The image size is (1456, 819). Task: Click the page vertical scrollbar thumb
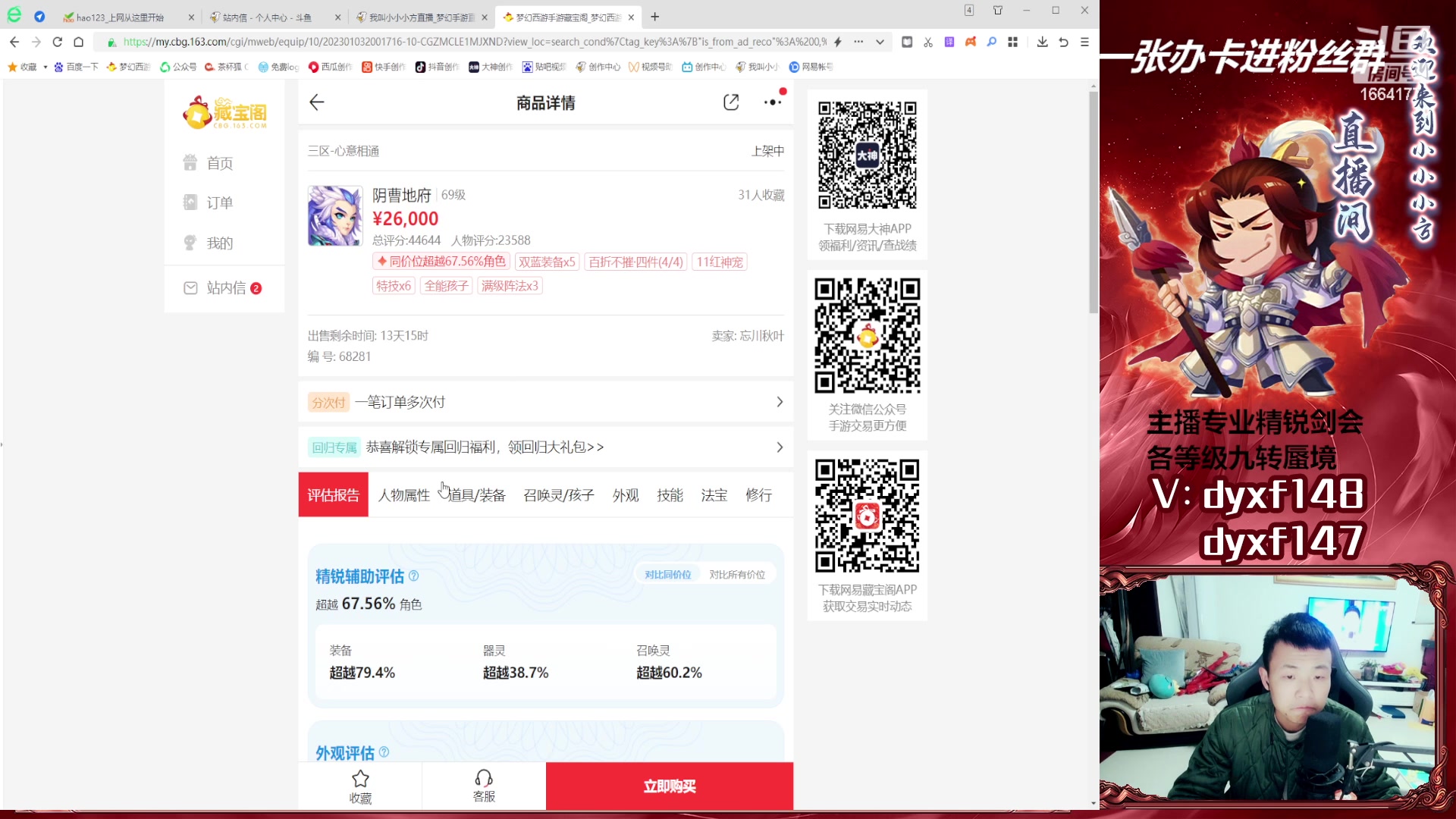coord(1094,202)
